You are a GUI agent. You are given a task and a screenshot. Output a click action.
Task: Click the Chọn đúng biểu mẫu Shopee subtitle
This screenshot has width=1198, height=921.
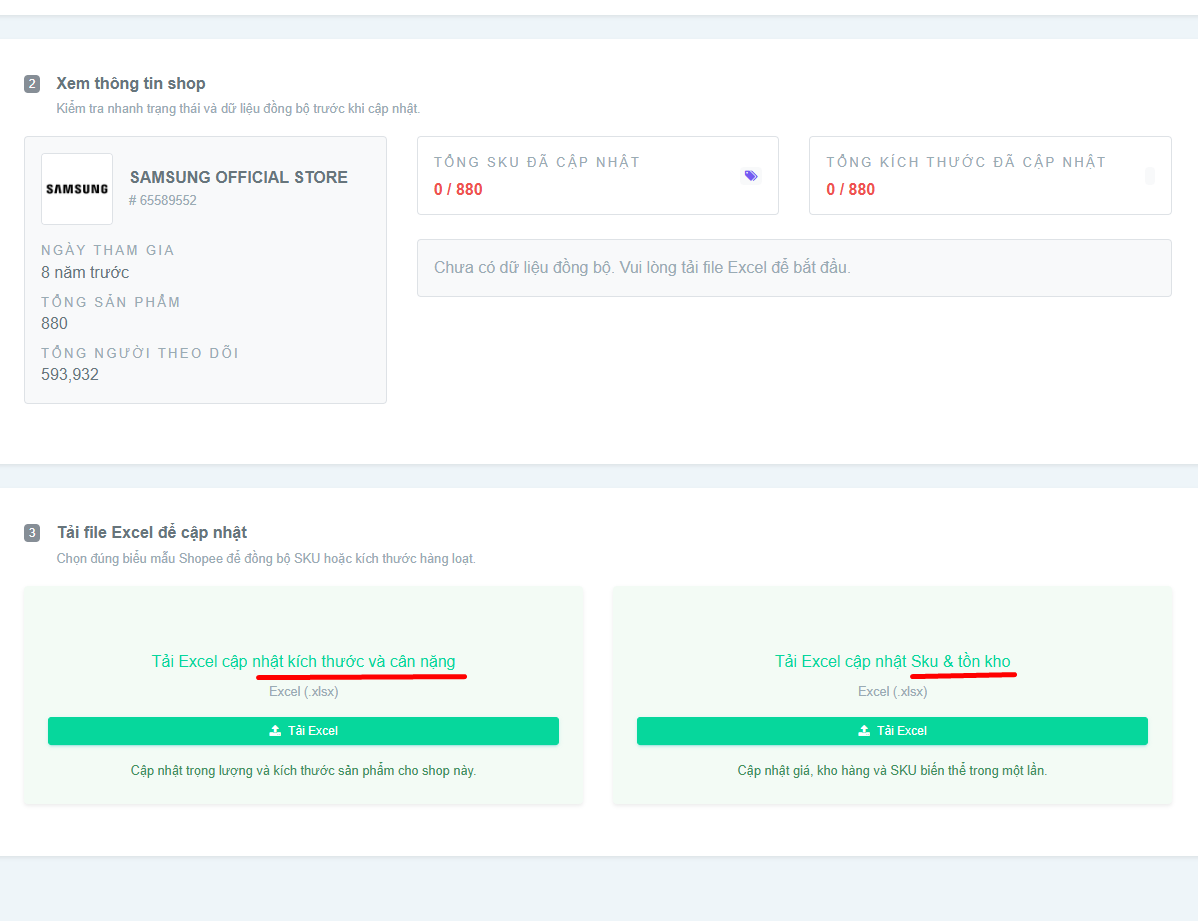click(266, 559)
